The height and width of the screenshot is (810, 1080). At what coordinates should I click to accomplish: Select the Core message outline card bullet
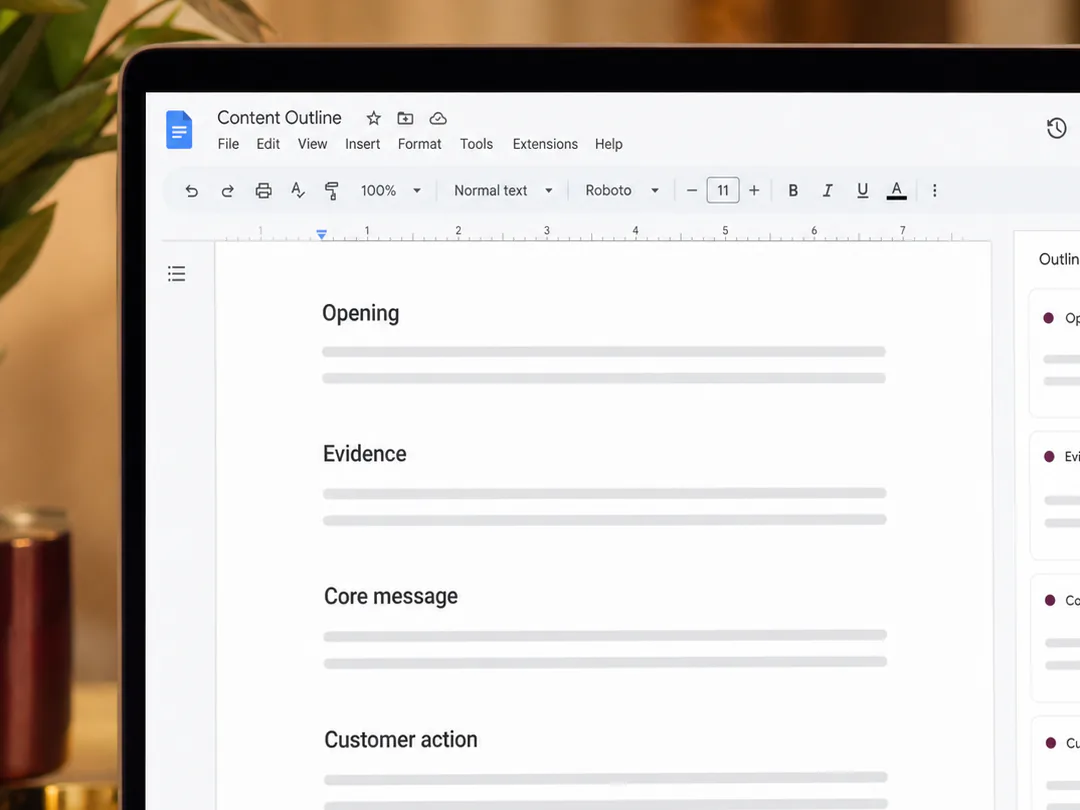(x=1050, y=600)
